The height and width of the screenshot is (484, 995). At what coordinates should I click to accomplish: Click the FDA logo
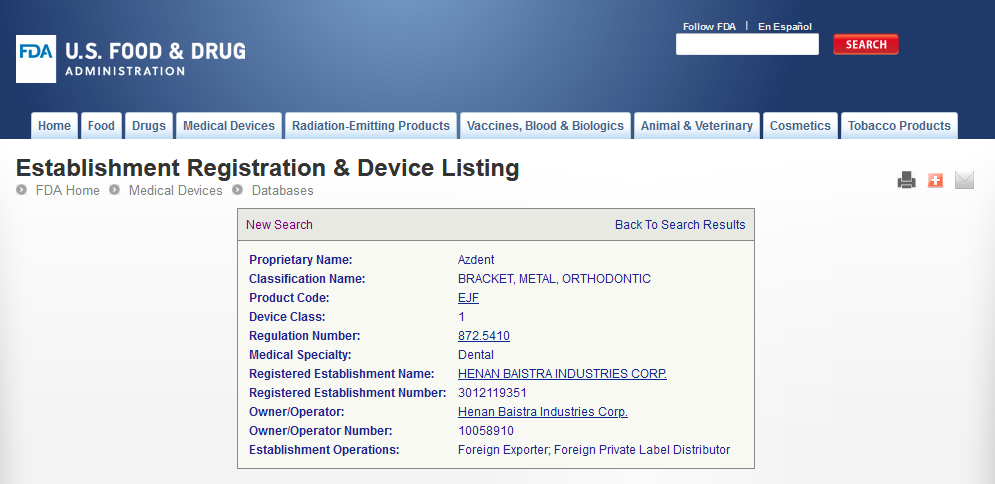(36, 59)
